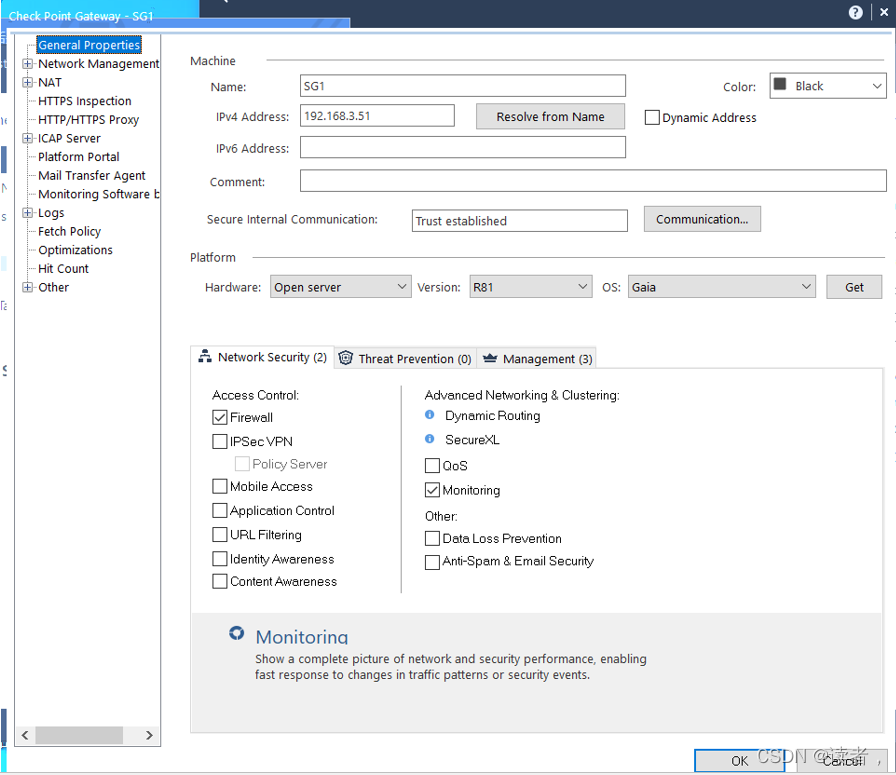Image resolution: width=896 pixels, height=775 pixels.
Task: Enable Data Loss Prevention checkbox
Action: pyautogui.click(x=432, y=538)
